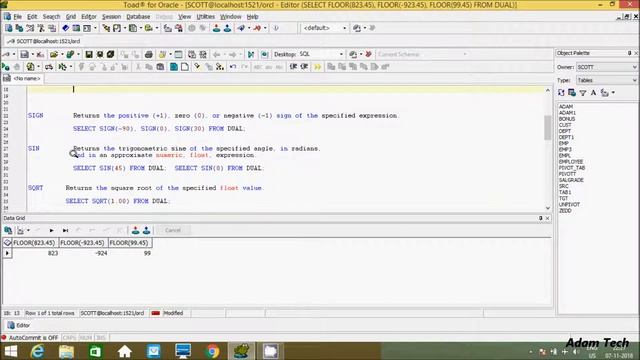
Task: Open File Explorer from taskbar
Action: 66,351
